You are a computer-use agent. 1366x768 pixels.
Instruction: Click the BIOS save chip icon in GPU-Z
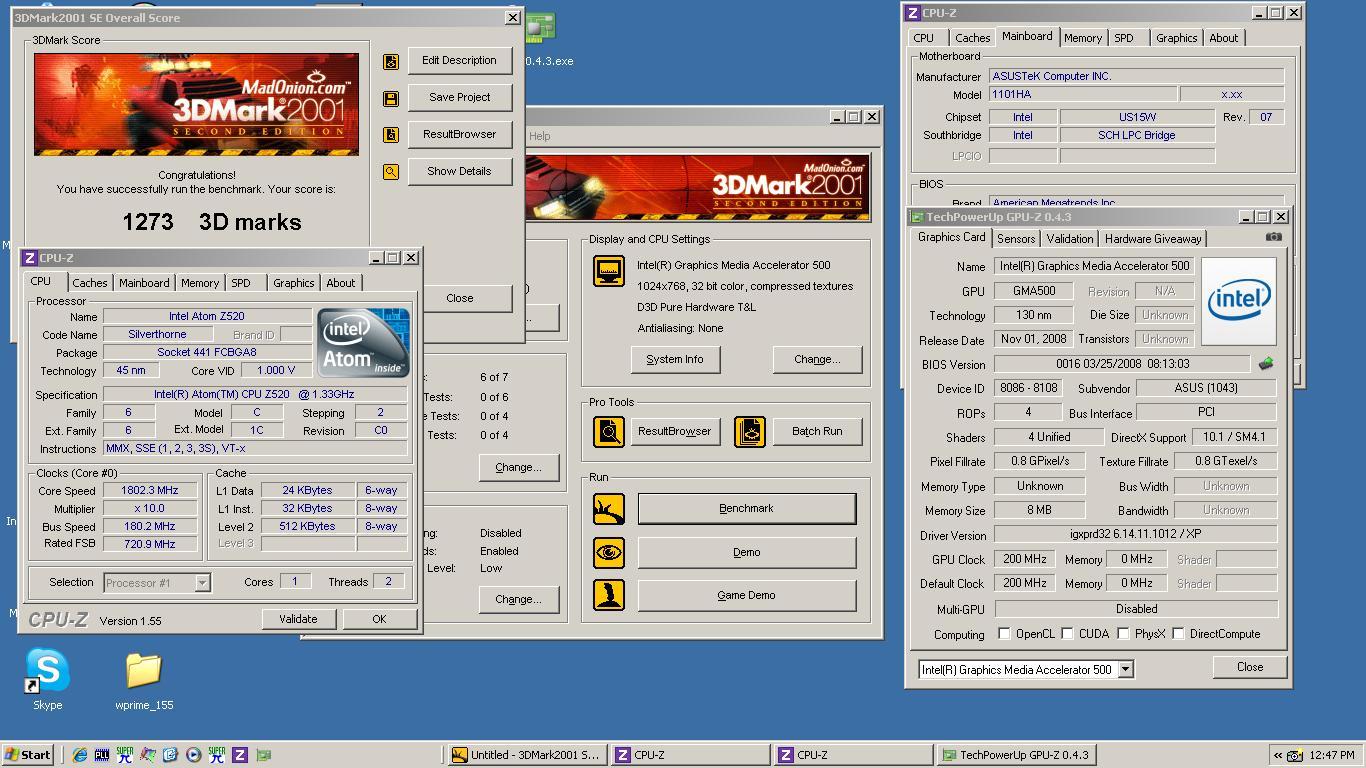pos(1266,364)
